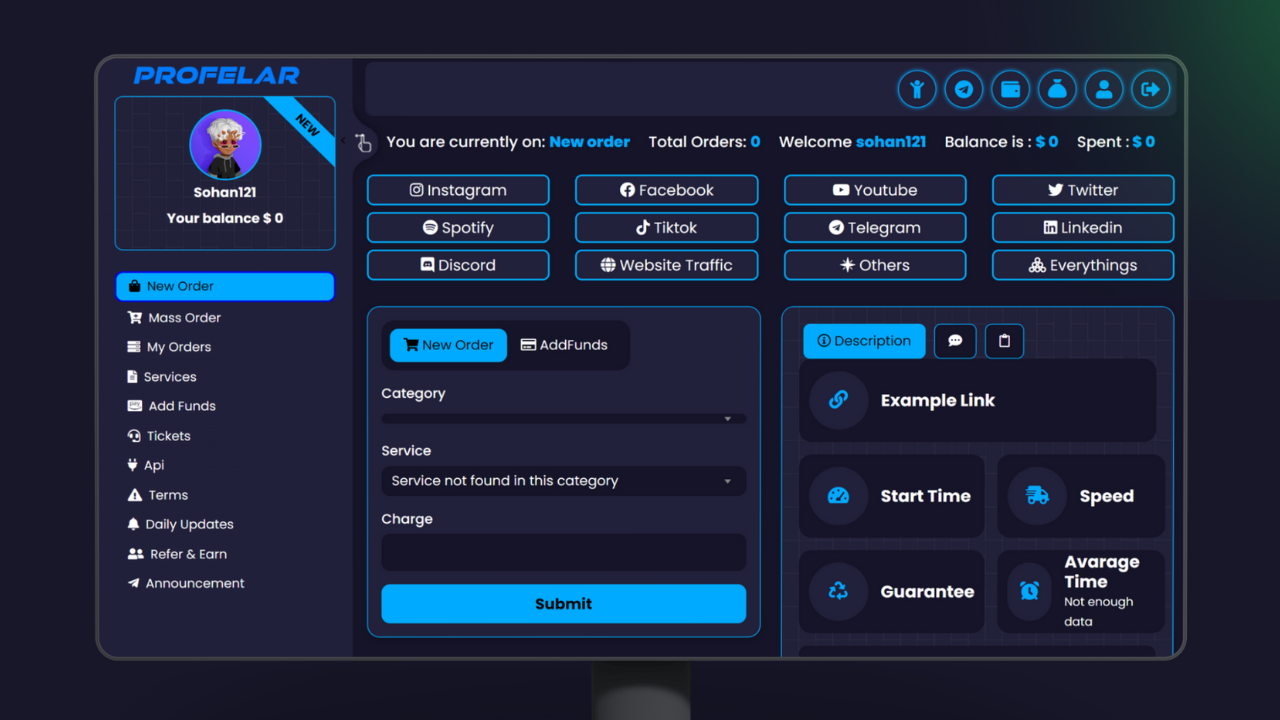Click the sidebar collapse hand icon
This screenshot has height=720, width=1280.
pyautogui.click(x=362, y=143)
